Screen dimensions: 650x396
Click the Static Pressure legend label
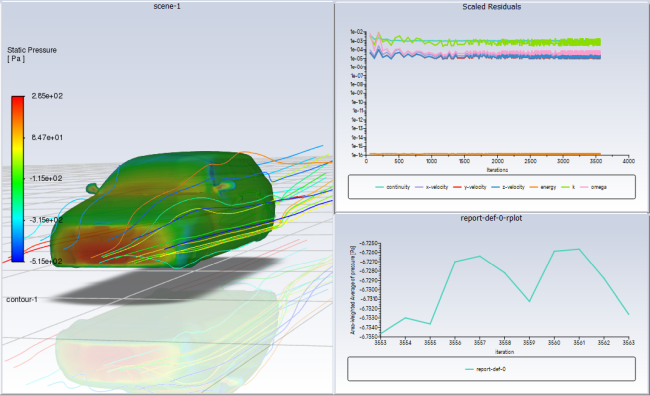point(32,50)
